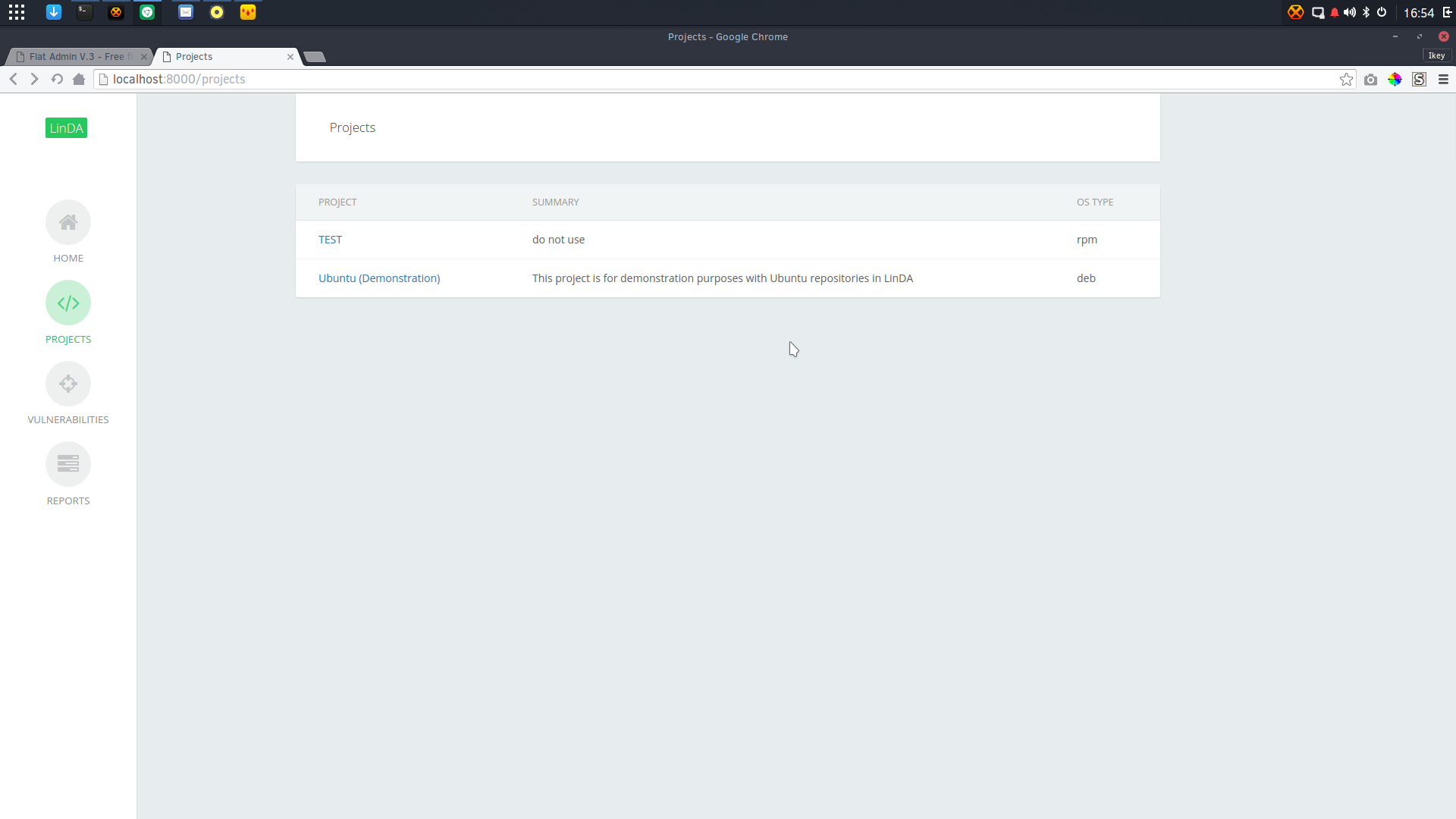1456x819 pixels.
Task: Open the Home icon in sidebar
Action: 68,222
